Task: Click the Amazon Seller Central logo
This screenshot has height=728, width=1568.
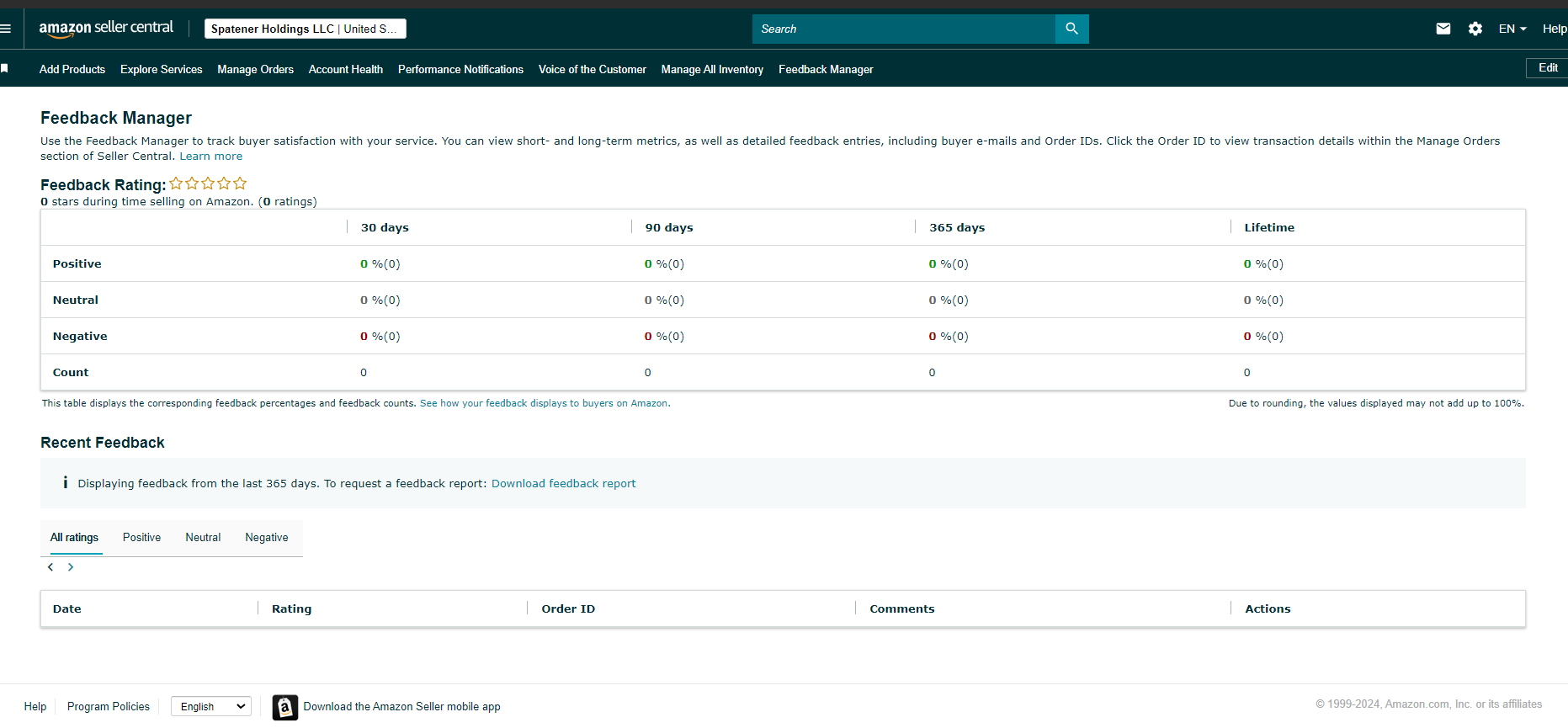Action: [x=106, y=28]
